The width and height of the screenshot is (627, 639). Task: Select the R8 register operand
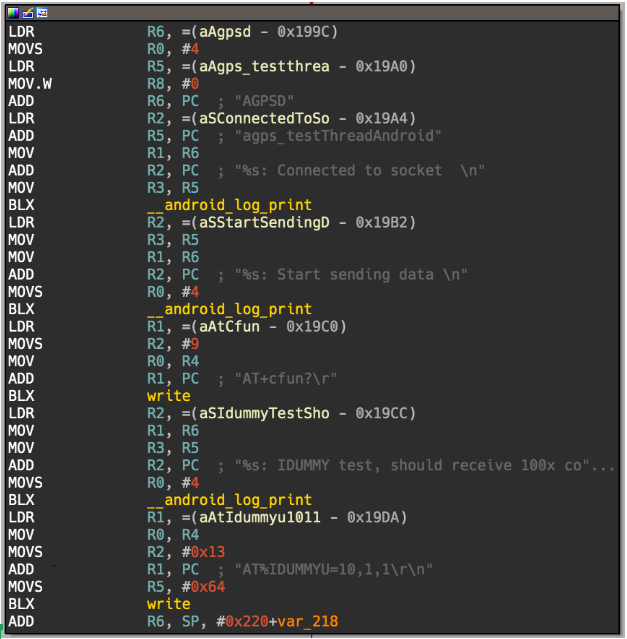(x=155, y=84)
